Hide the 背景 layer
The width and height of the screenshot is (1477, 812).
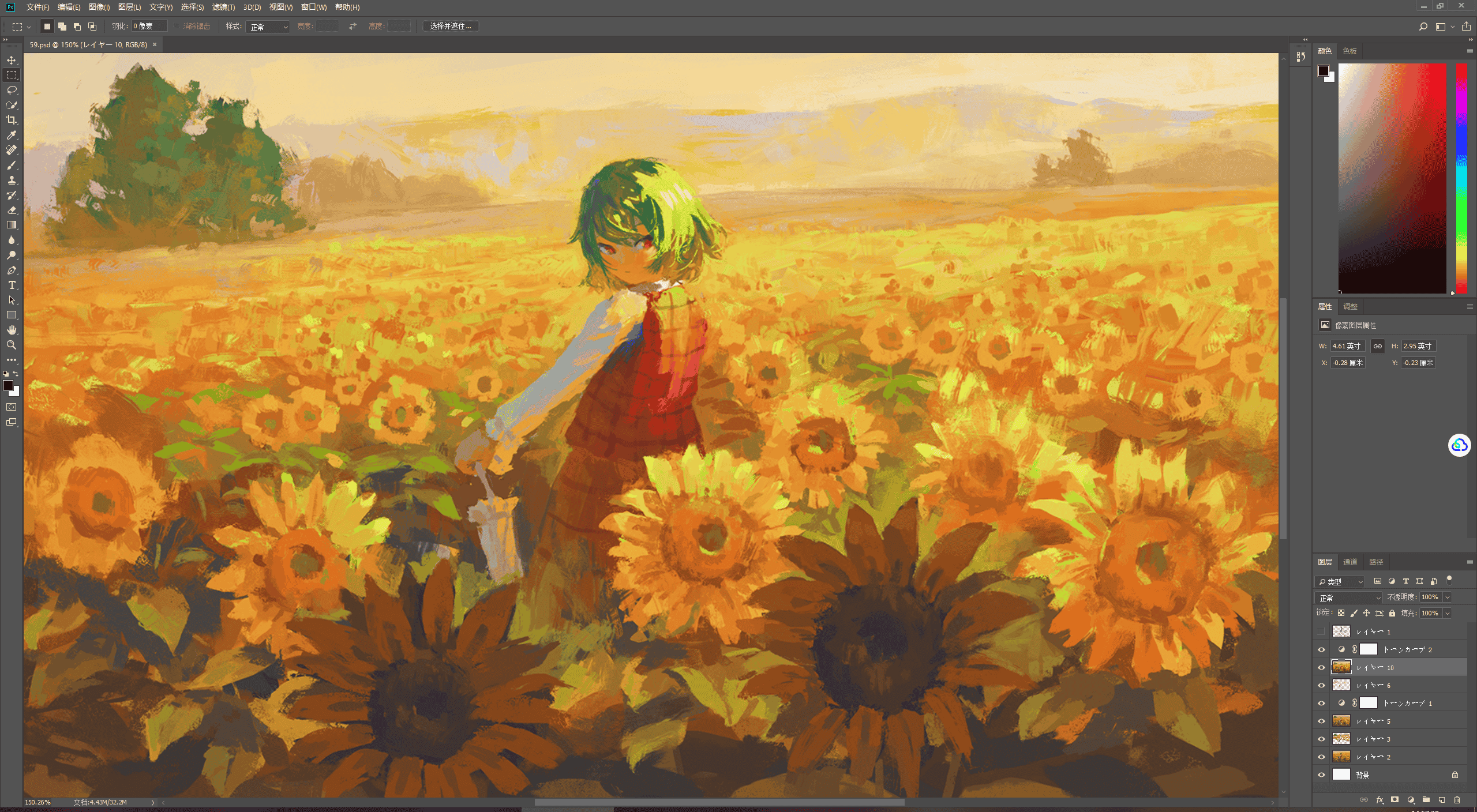[x=1321, y=775]
